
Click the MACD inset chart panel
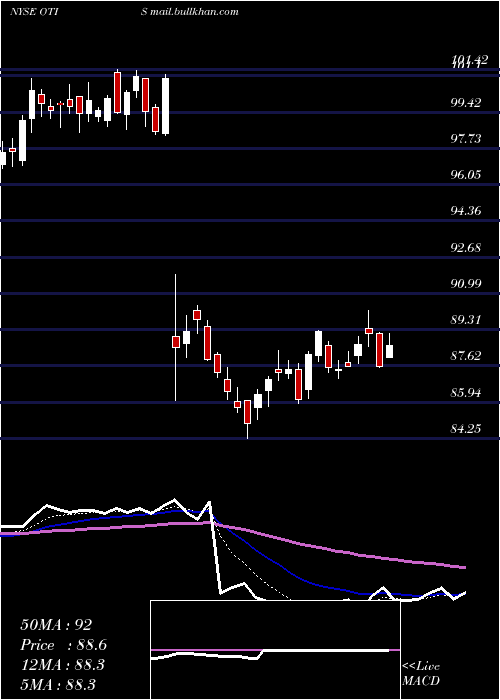pos(275,650)
